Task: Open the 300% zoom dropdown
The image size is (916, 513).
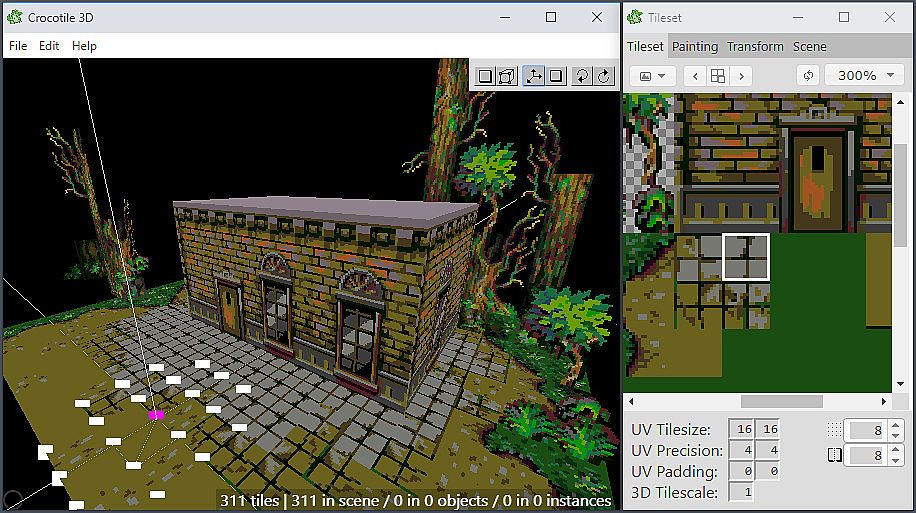Action: pyautogui.click(x=864, y=75)
